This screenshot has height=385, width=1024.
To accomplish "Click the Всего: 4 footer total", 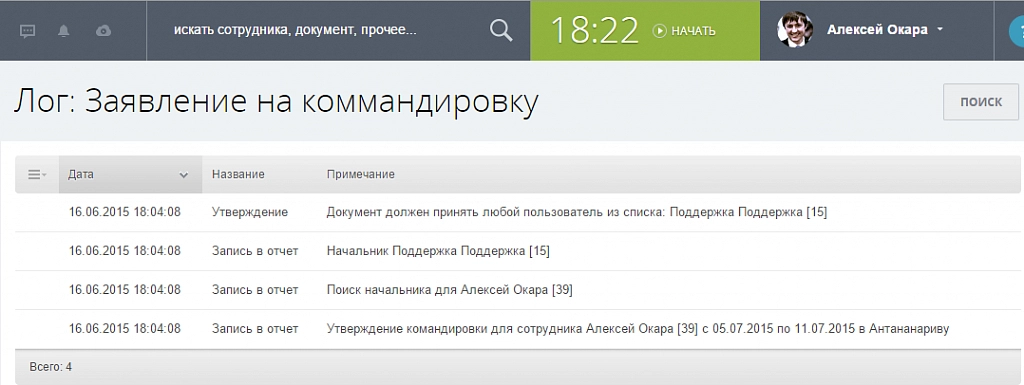I will click(x=51, y=367).
